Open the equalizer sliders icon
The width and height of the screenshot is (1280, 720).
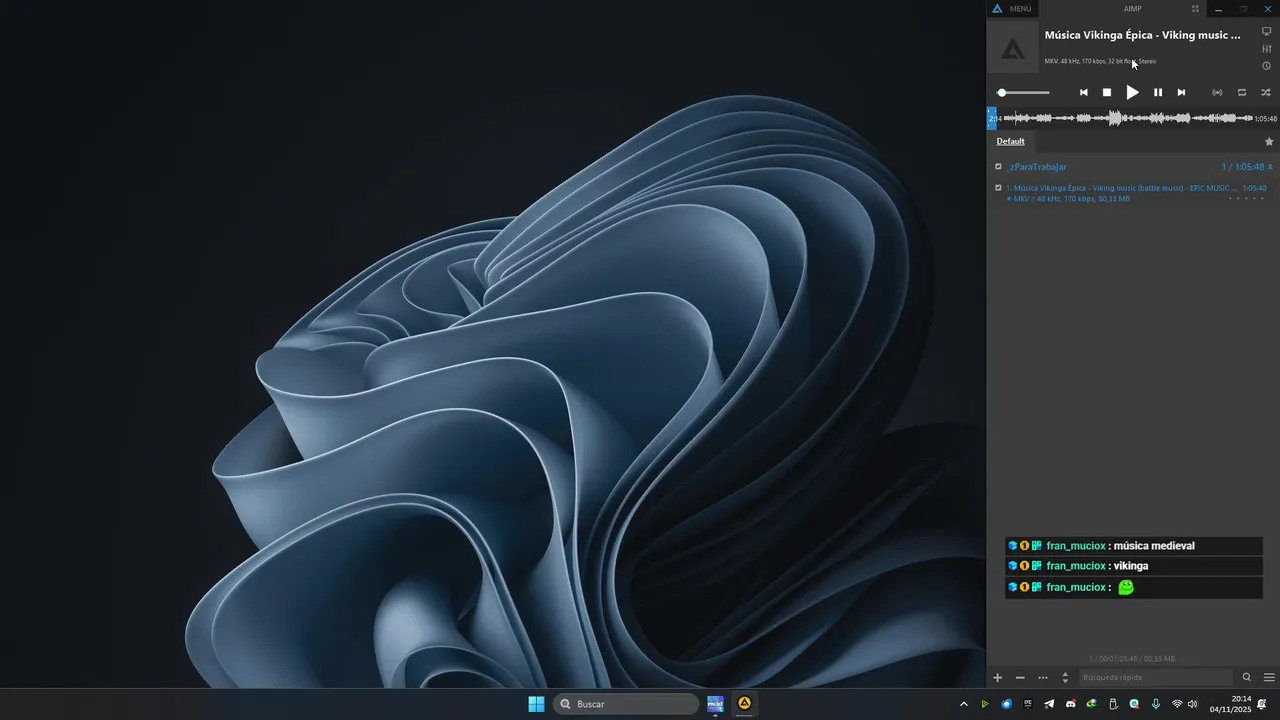[x=1266, y=49]
